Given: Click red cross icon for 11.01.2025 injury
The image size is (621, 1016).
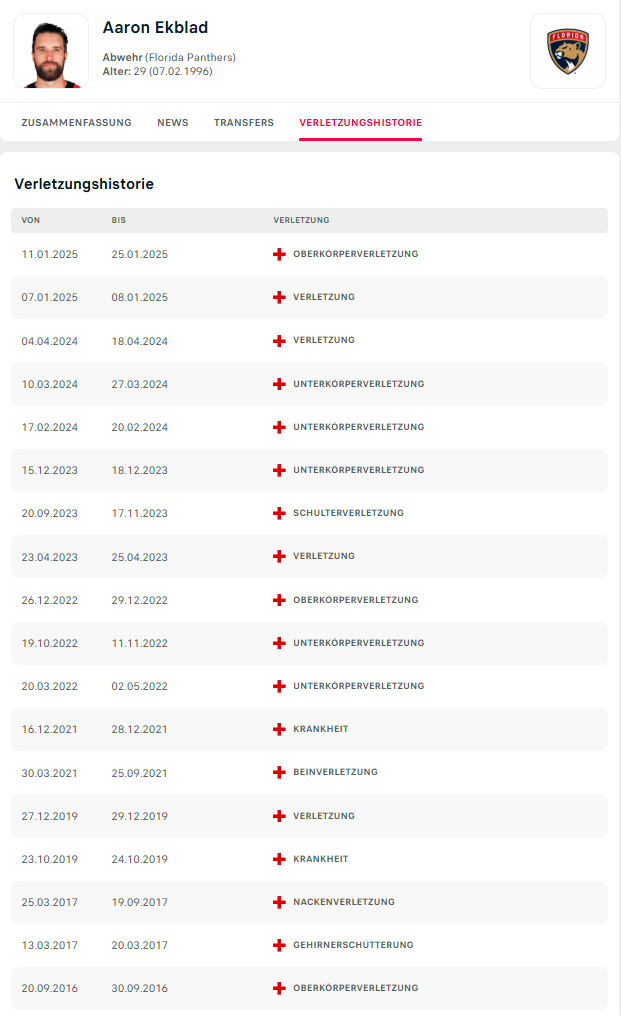Looking at the screenshot, I should tap(280, 254).
